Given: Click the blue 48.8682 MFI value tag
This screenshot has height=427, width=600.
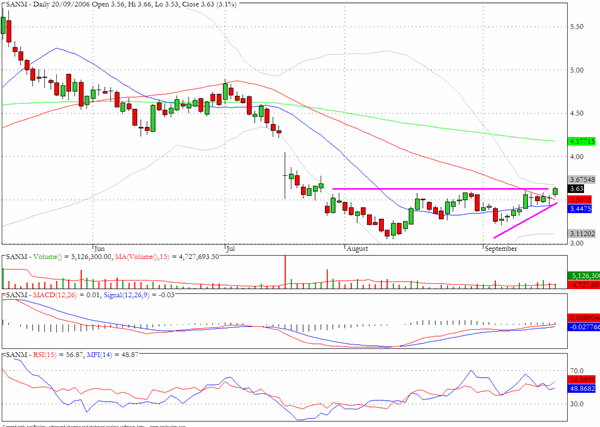Looking at the screenshot, I should (582, 389).
